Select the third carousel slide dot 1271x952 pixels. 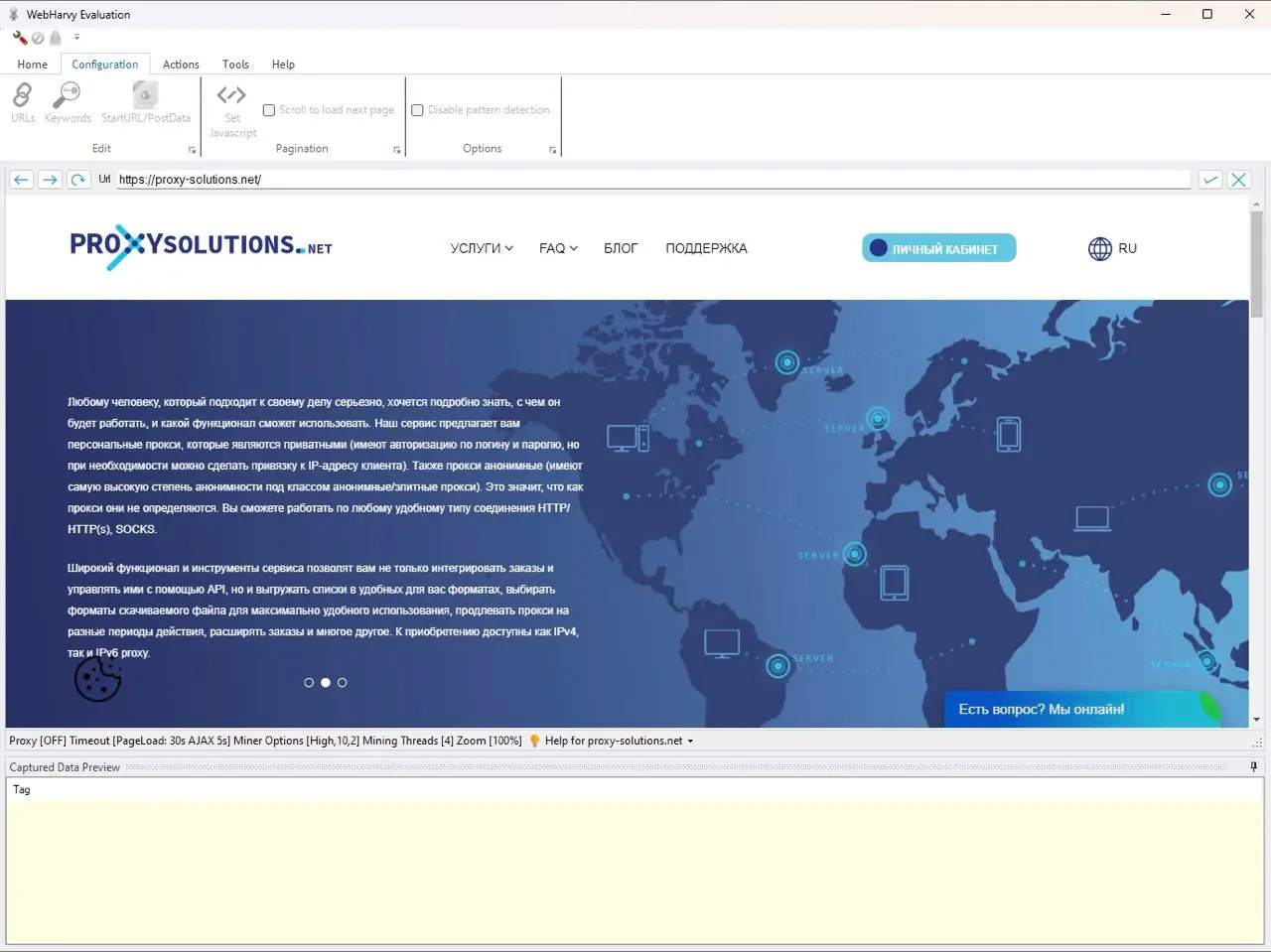[343, 683]
